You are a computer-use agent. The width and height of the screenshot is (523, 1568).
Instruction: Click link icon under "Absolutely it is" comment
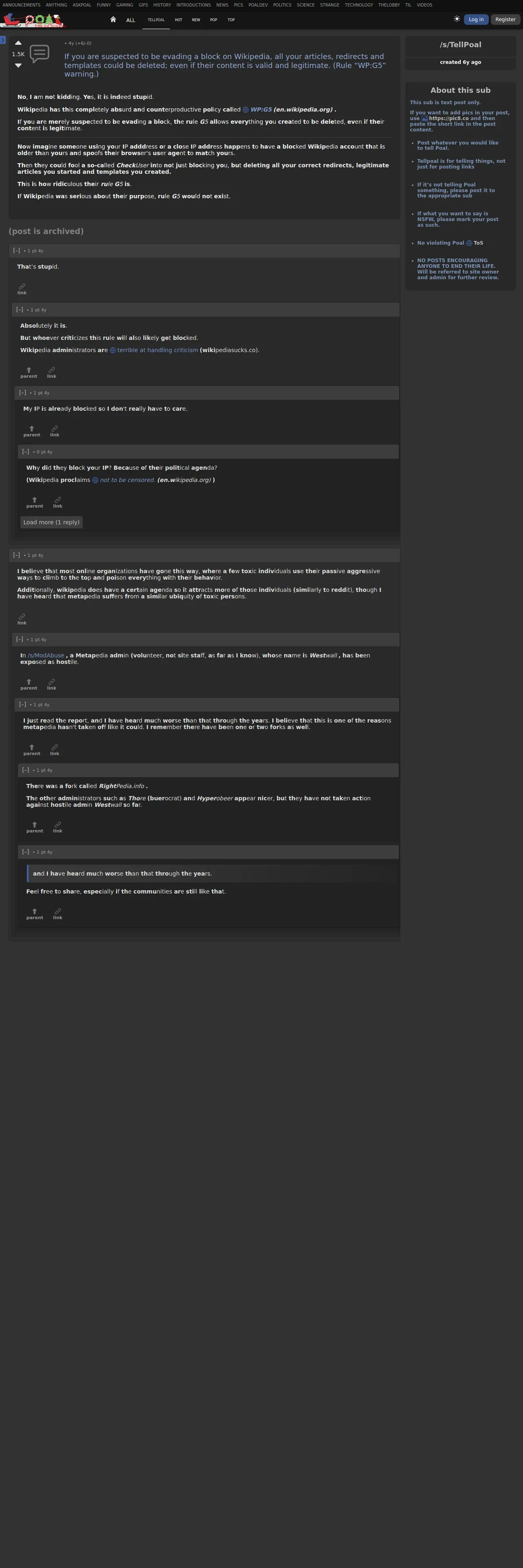tap(52, 372)
